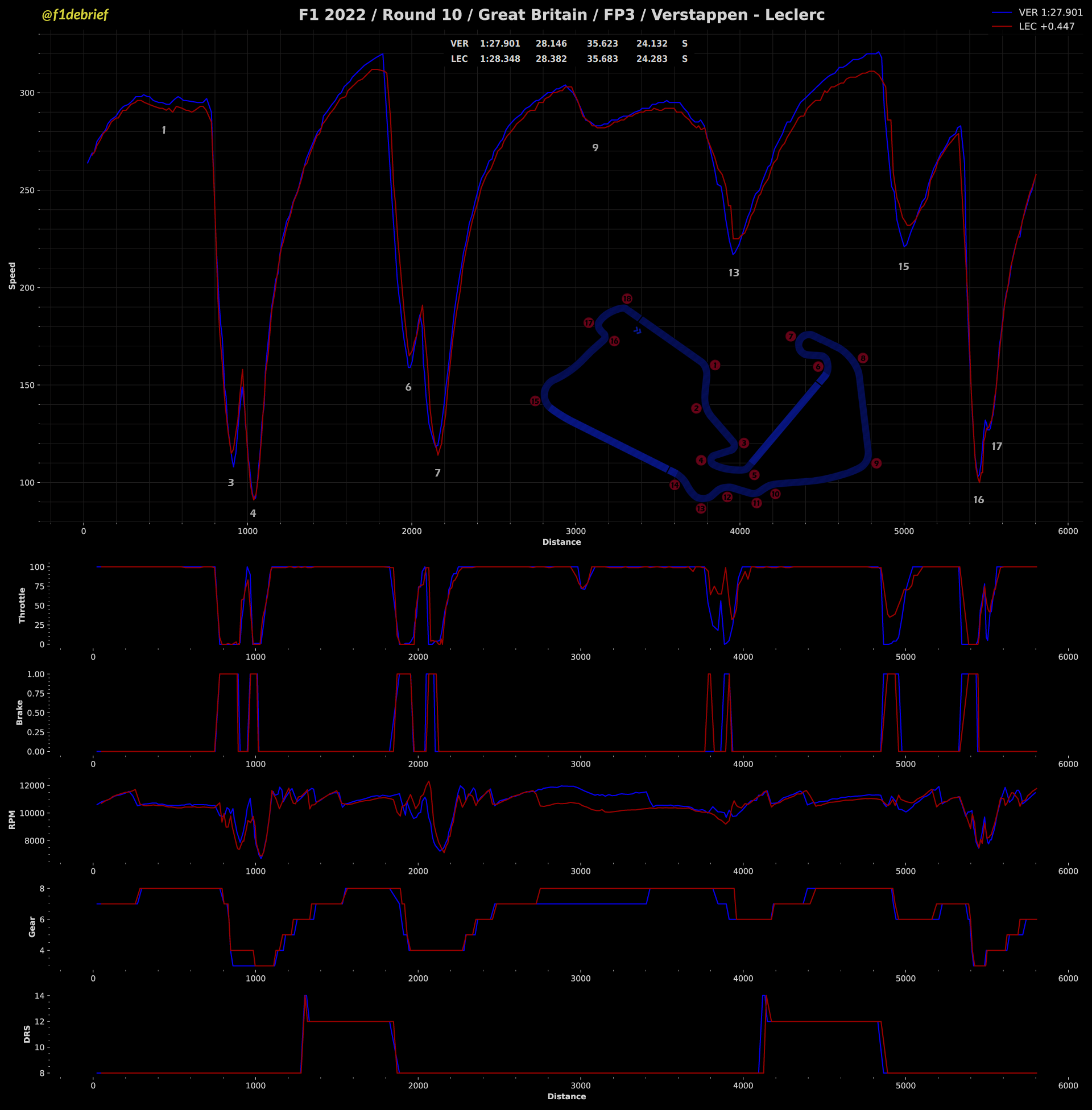Click the "Brake" y-axis label
This screenshot has width=1092, height=1110.
(19, 712)
